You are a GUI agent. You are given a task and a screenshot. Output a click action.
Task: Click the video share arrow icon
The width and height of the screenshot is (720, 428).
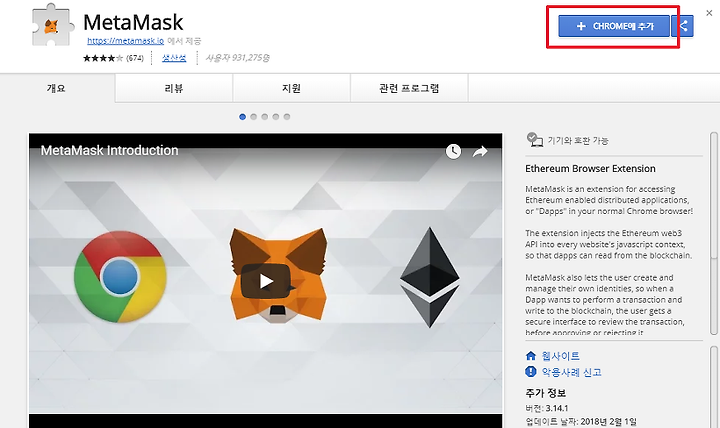click(x=480, y=151)
